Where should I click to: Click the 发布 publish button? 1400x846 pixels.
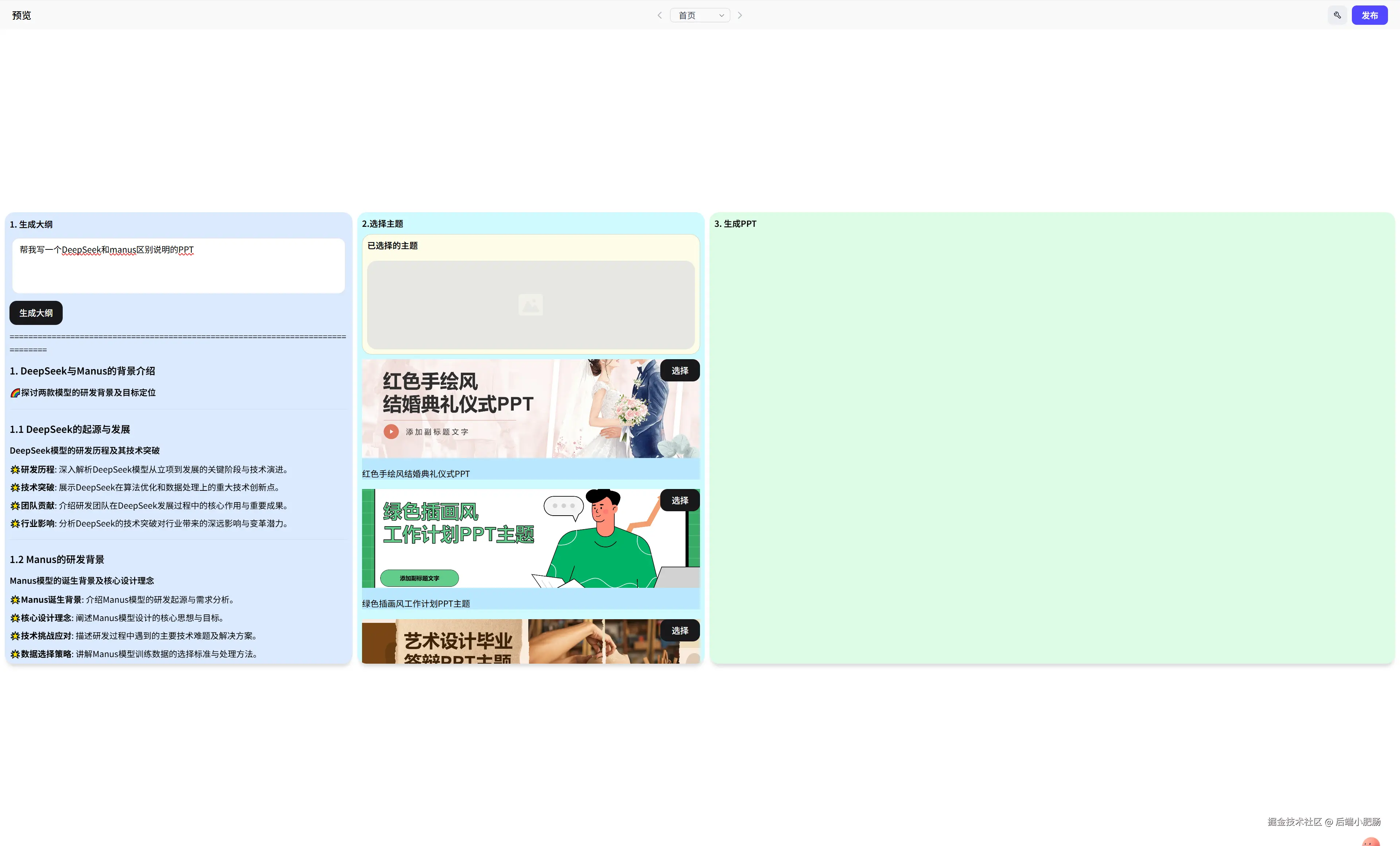point(1369,15)
